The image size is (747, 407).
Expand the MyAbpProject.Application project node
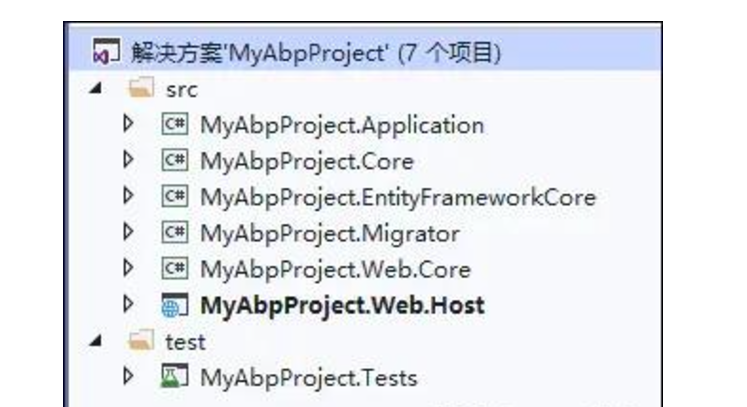128,123
